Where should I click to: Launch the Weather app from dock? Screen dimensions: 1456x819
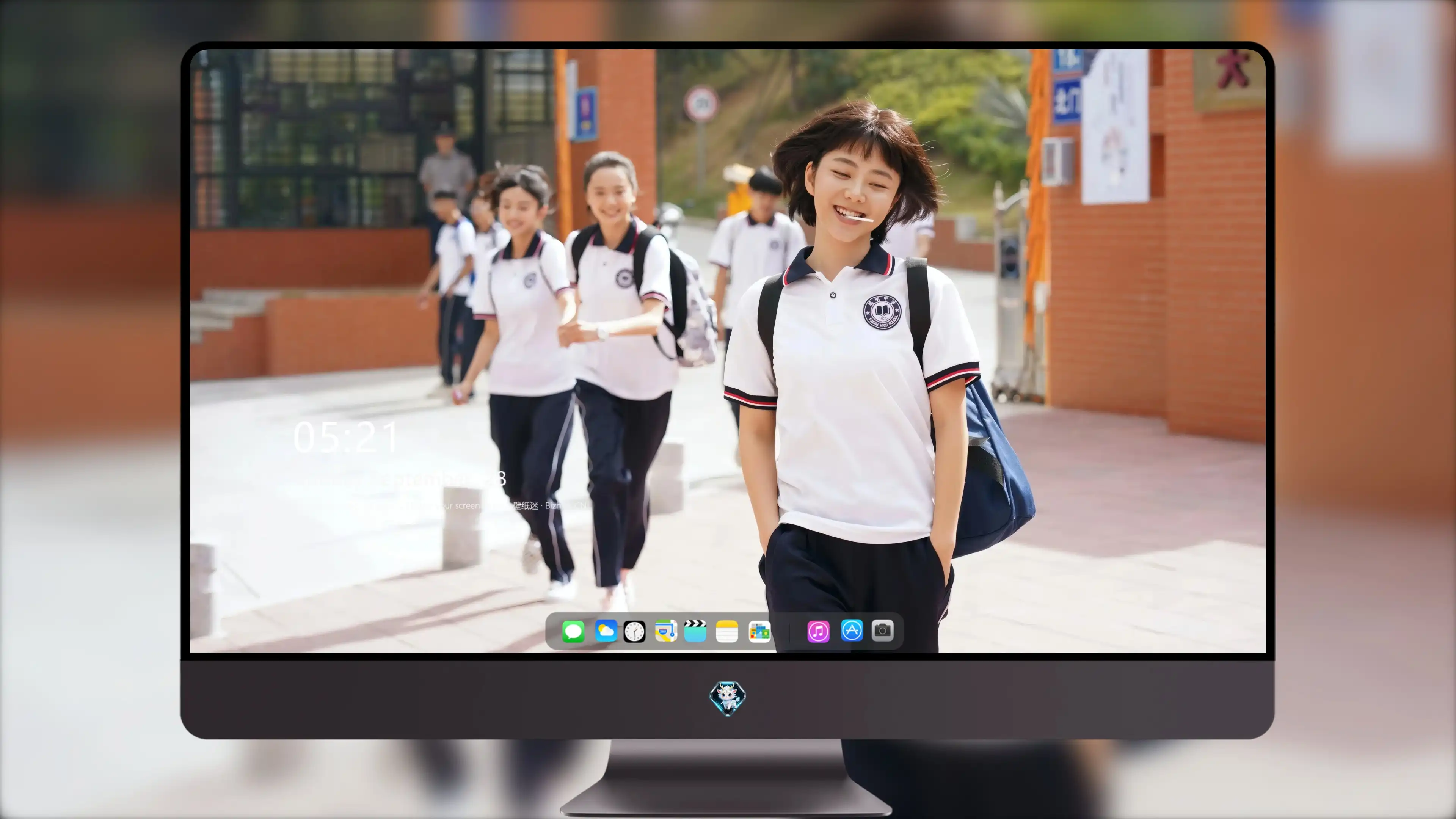tap(606, 631)
